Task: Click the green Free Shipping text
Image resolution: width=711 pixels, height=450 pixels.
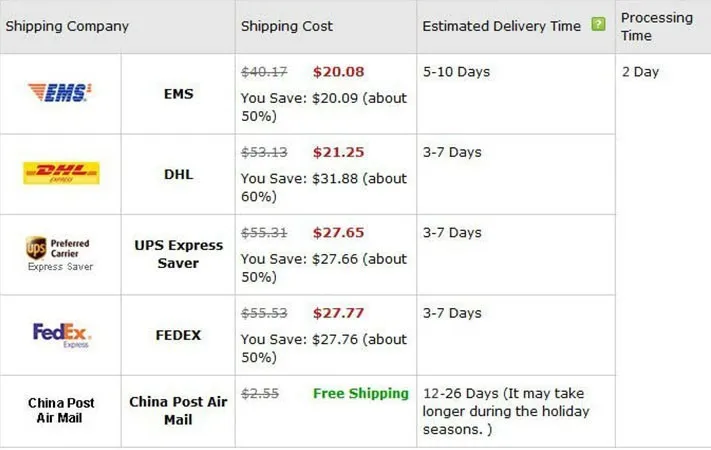Action: click(x=361, y=393)
